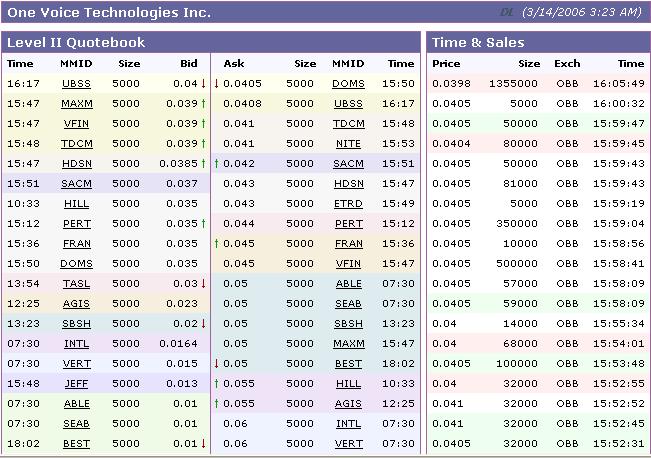Click the 15:54:01 trade time
Image resolution: width=651 pixels, height=458 pixels.
pos(619,343)
